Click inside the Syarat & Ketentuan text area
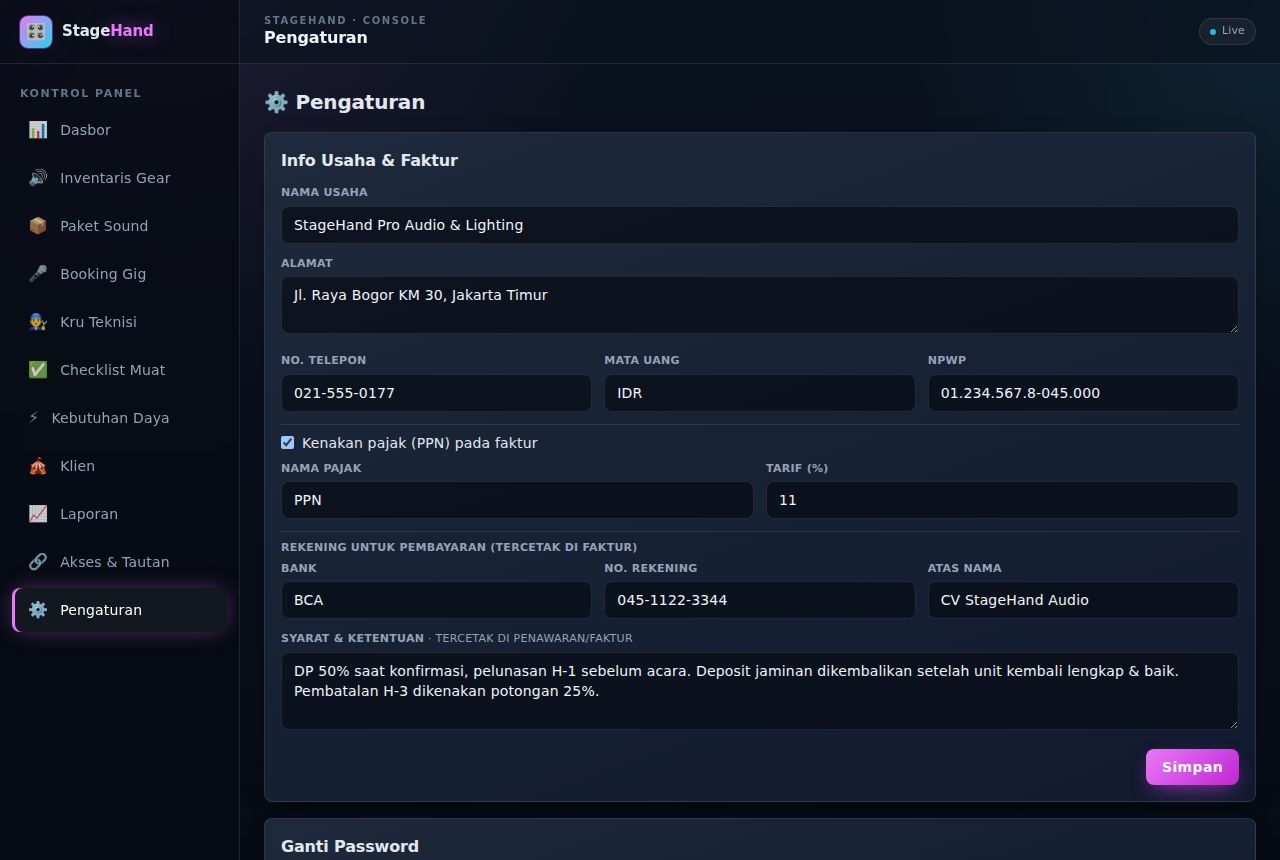1280x860 pixels. click(x=760, y=691)
